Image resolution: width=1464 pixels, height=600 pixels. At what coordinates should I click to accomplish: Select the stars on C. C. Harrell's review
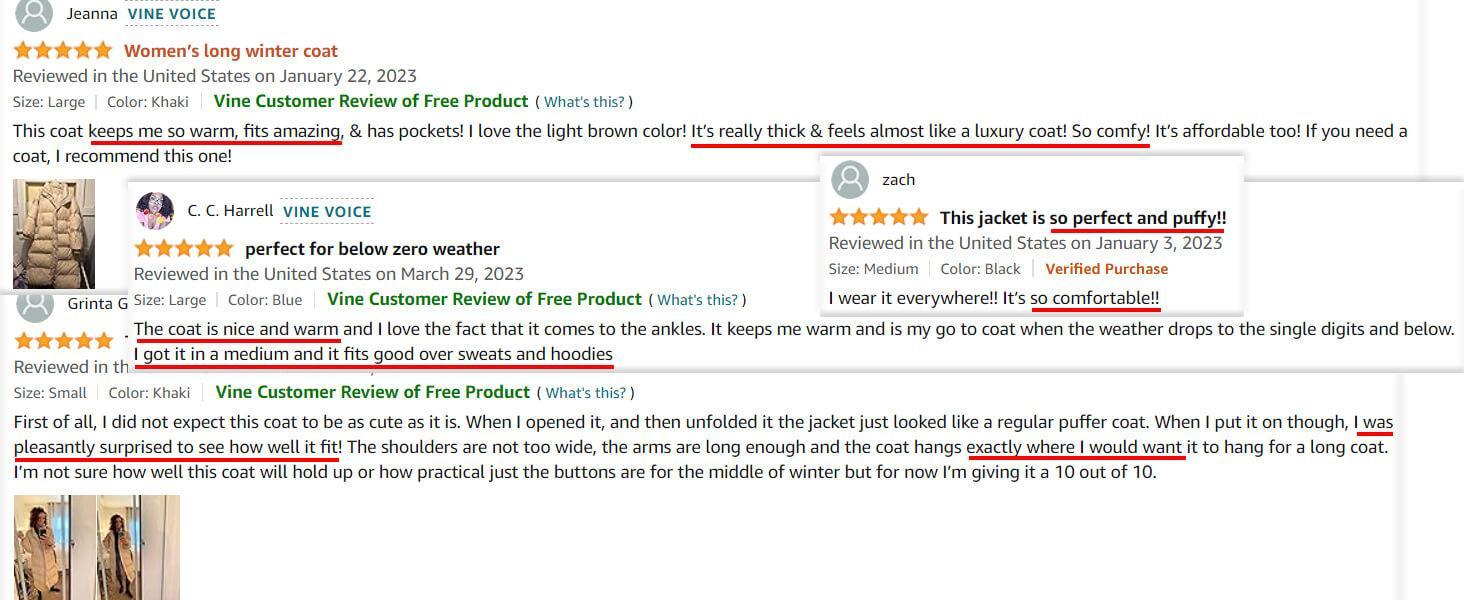[x=183, y=247]
